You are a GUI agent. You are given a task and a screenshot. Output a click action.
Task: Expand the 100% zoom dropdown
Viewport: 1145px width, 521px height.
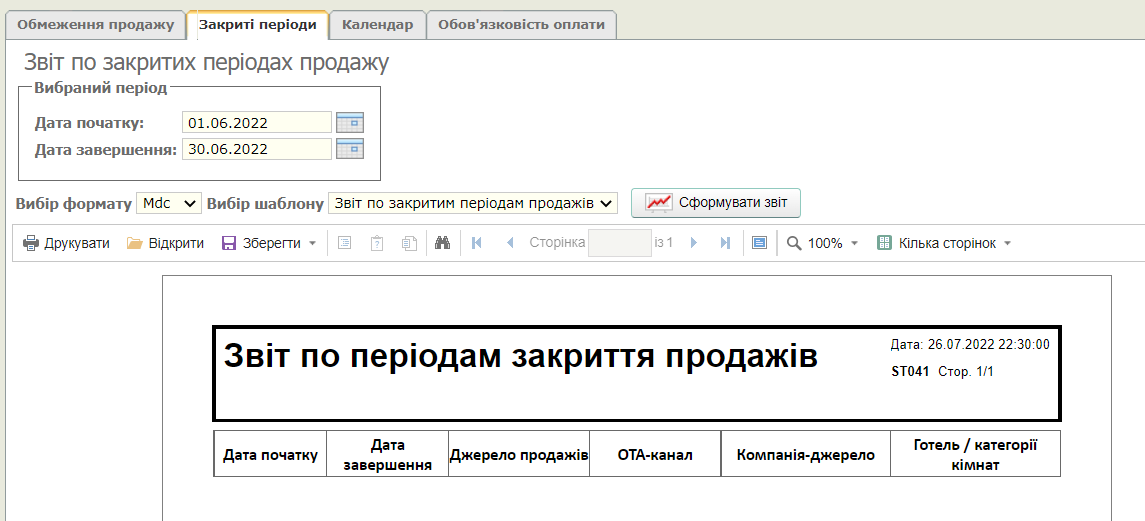[823, 243]
